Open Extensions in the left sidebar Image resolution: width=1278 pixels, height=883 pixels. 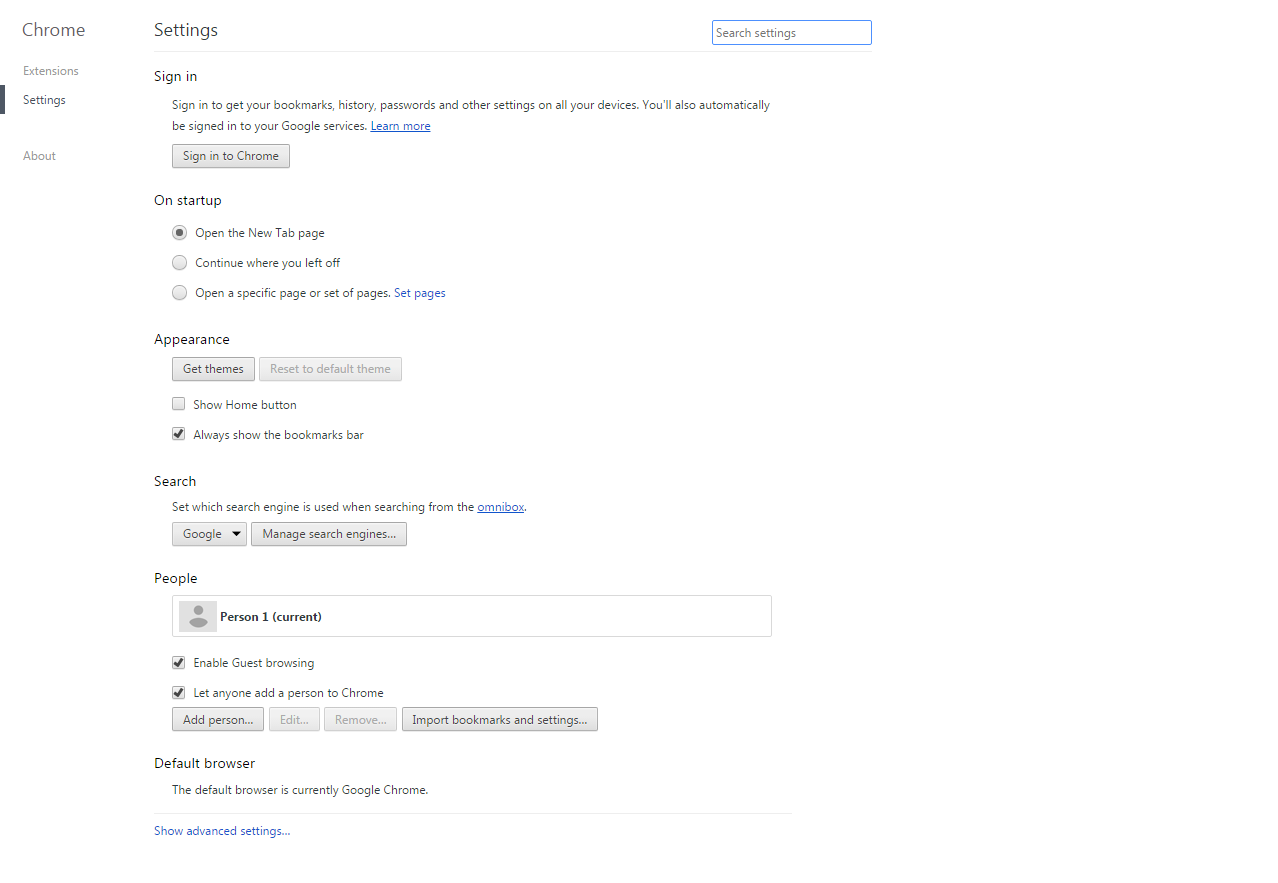click(51, 71)
